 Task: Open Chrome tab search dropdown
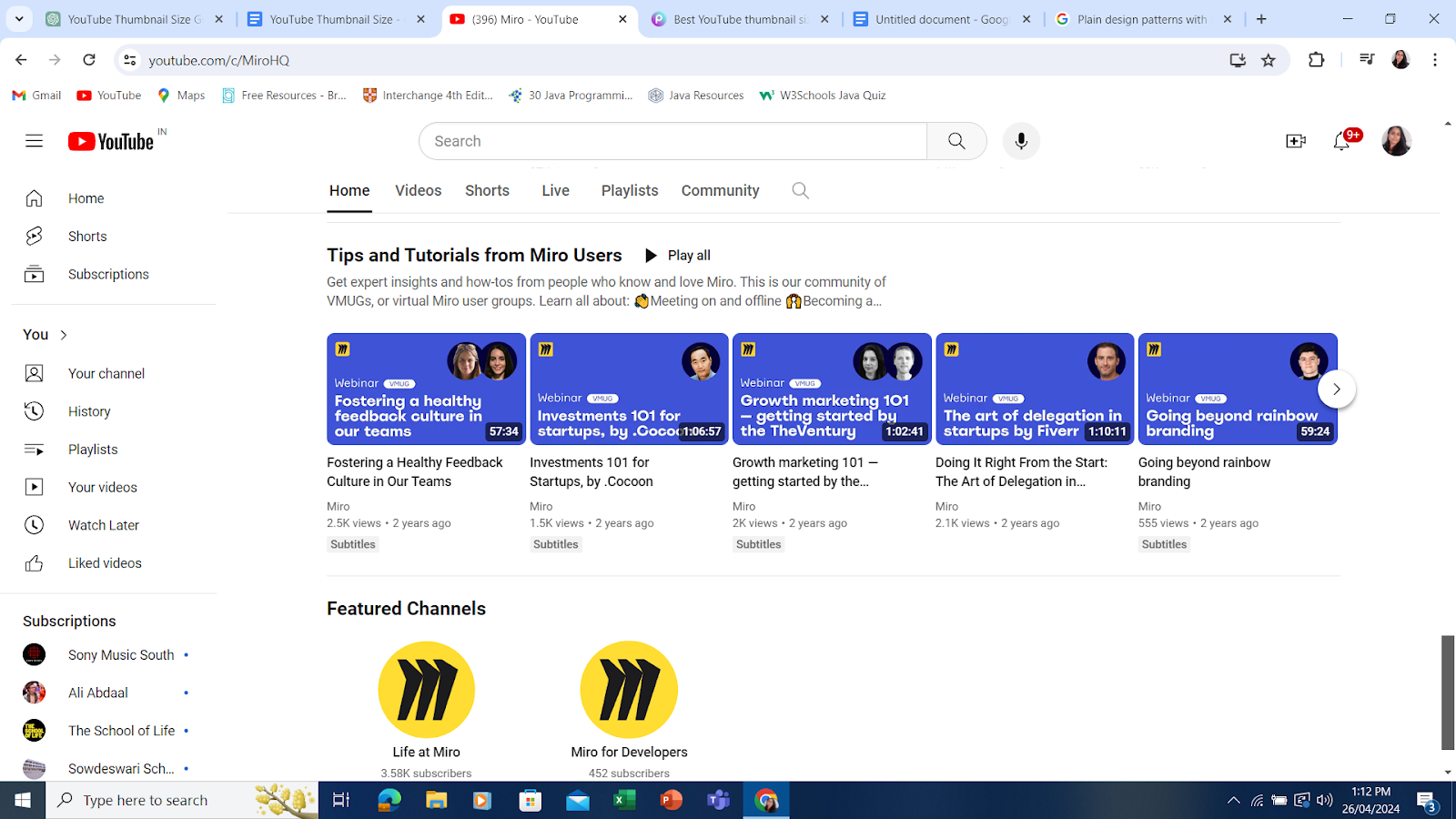tap(19, 19)
